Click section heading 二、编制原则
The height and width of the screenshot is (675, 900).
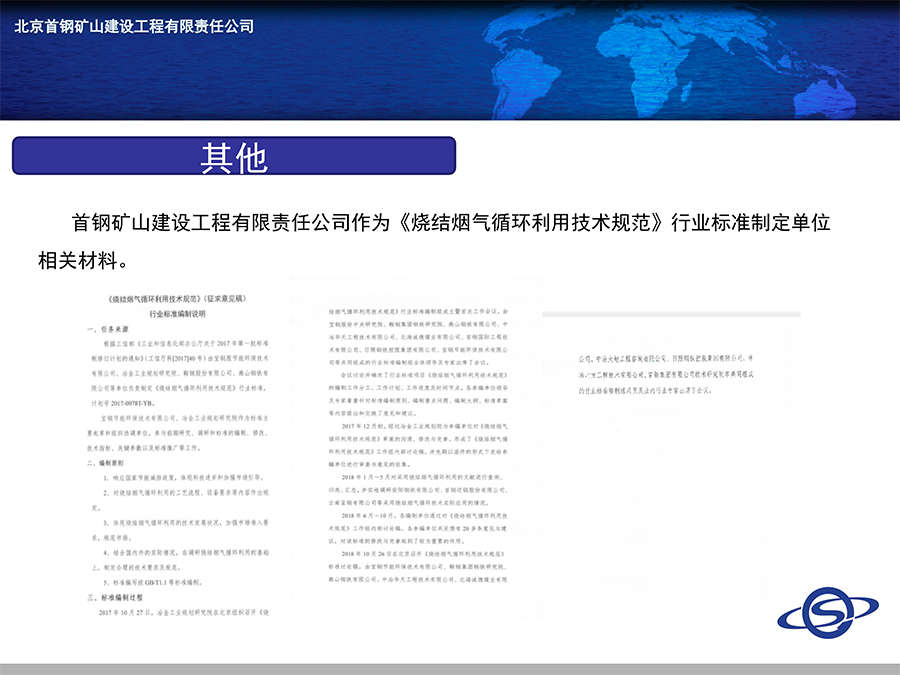(x=105, y=463)
